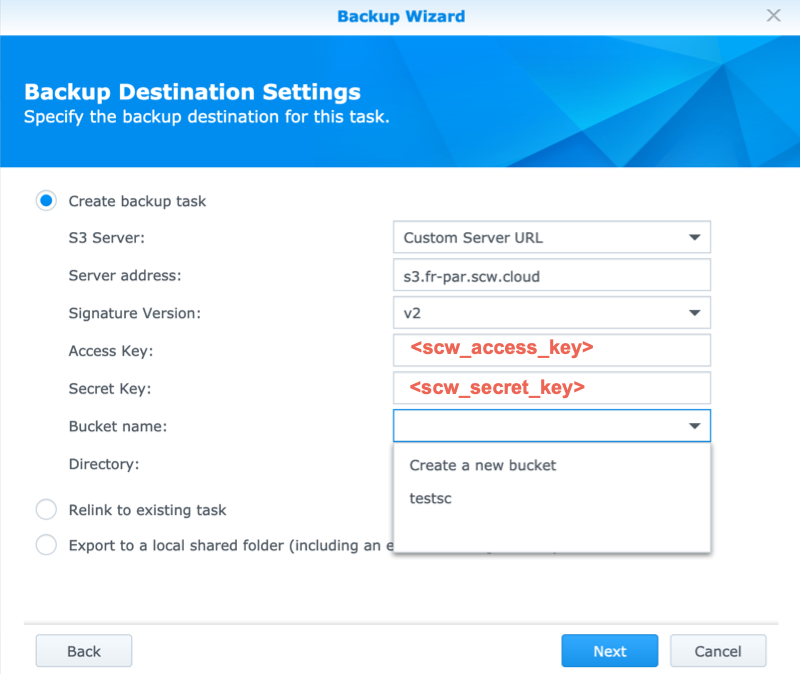
Task: Expand the Signature Version dropdown arrow
Action: click(694, 313)
